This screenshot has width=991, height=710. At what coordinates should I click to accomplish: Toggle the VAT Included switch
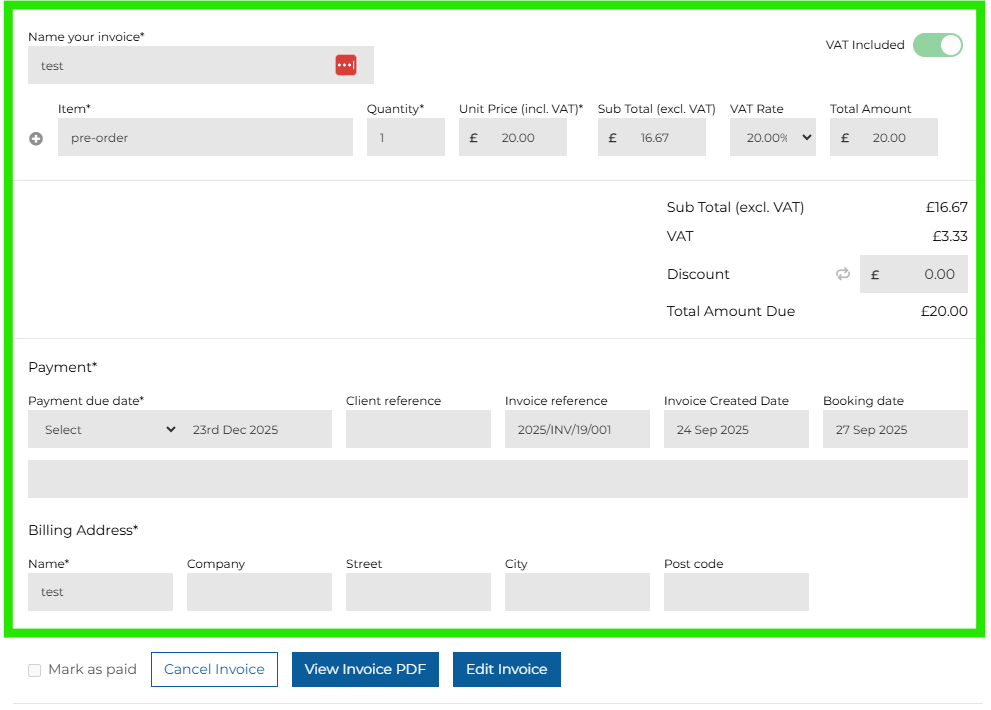[x=937, y=45]
